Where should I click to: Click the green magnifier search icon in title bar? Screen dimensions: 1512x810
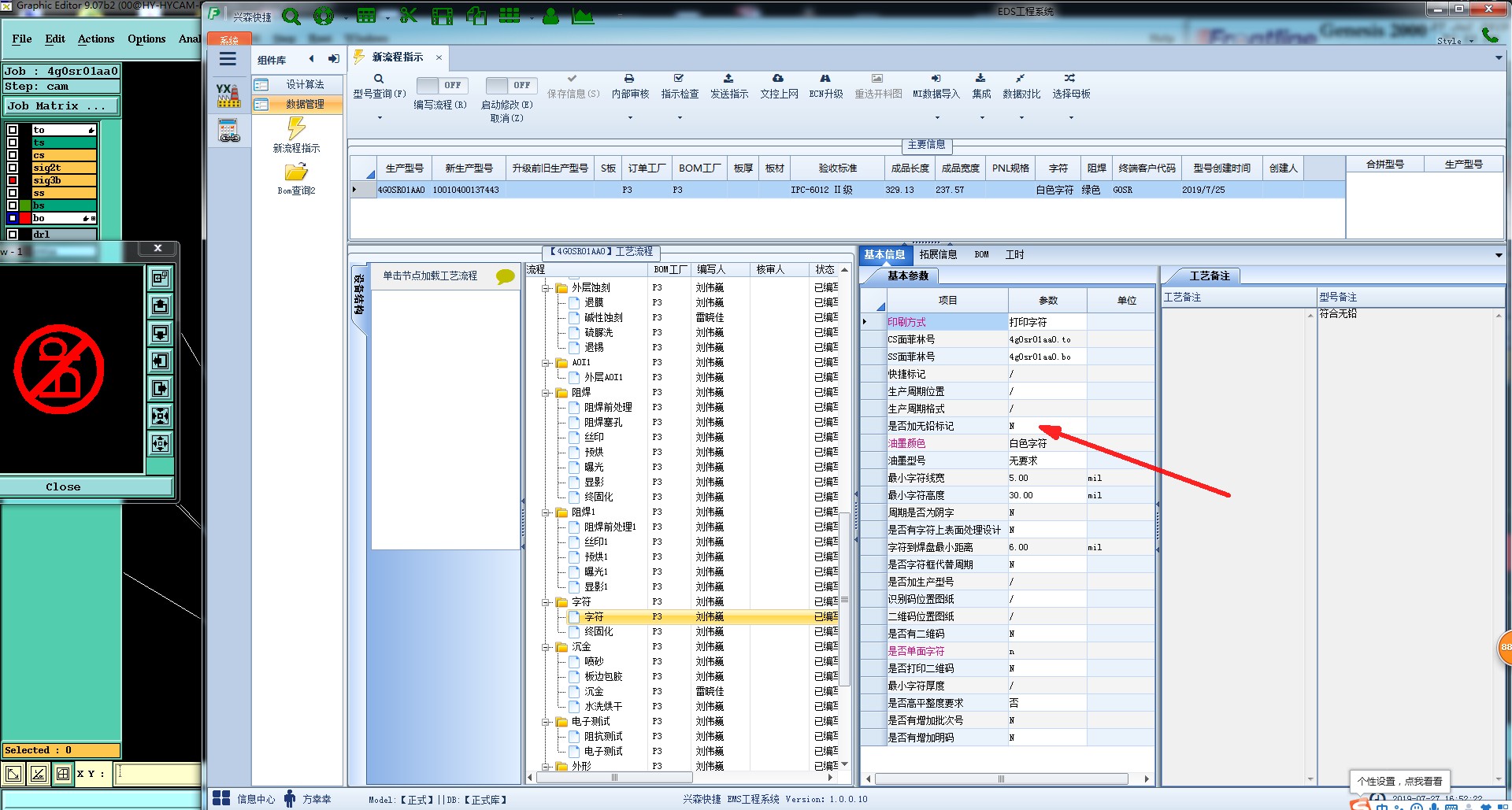[x=291, y=16]
